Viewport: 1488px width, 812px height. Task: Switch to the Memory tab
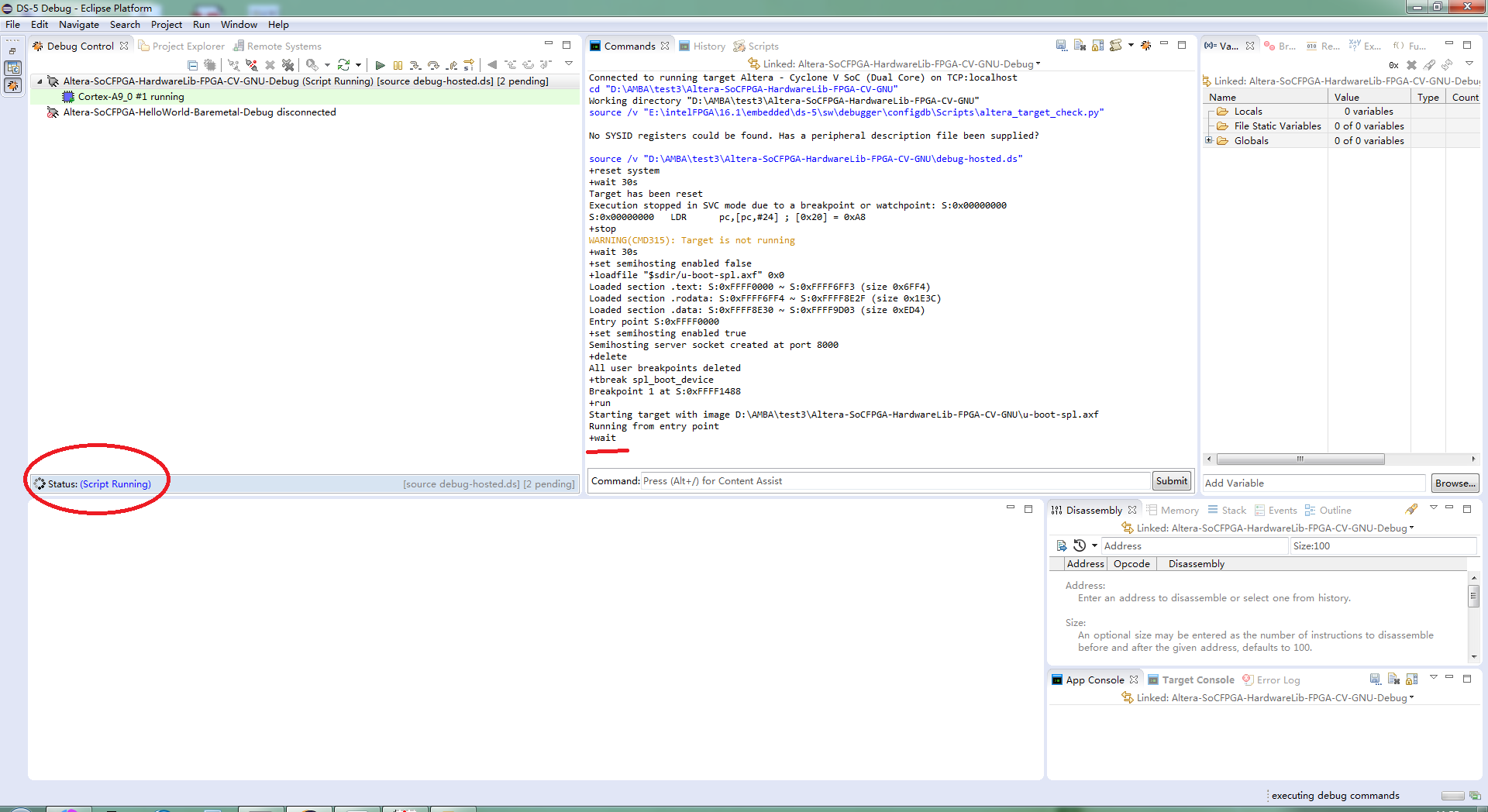[x=1173, y=510]
